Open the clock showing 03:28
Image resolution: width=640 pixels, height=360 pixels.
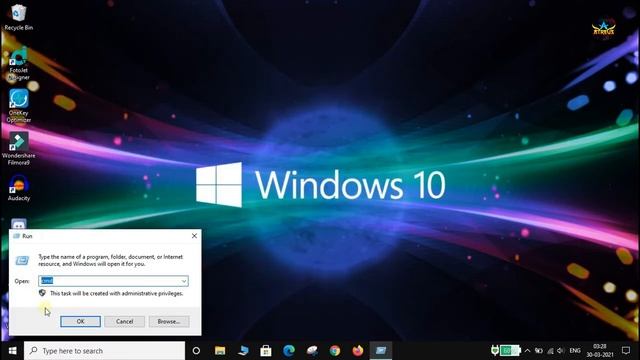click(600, 351)
